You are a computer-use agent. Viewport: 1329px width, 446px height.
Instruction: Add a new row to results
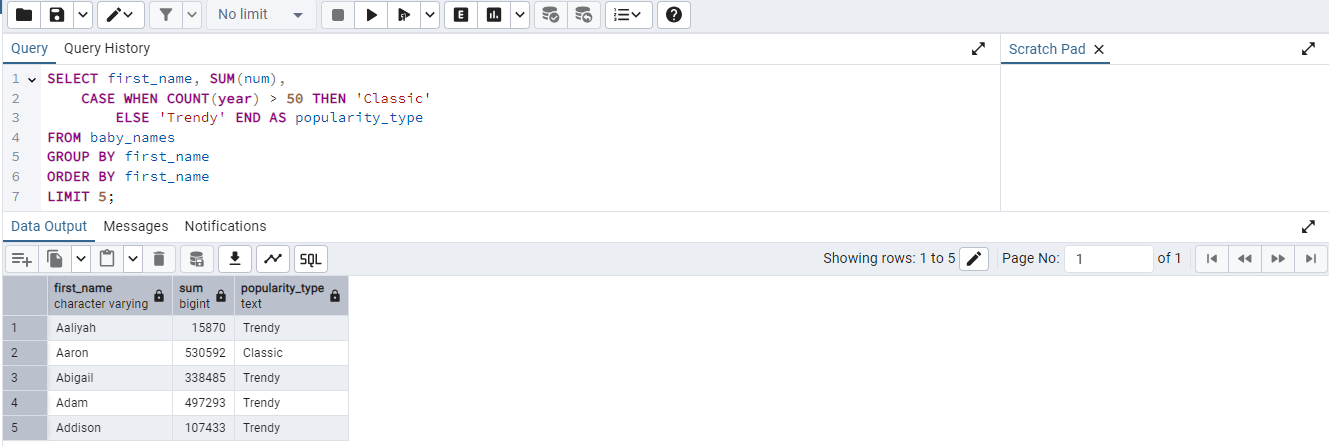23,259
